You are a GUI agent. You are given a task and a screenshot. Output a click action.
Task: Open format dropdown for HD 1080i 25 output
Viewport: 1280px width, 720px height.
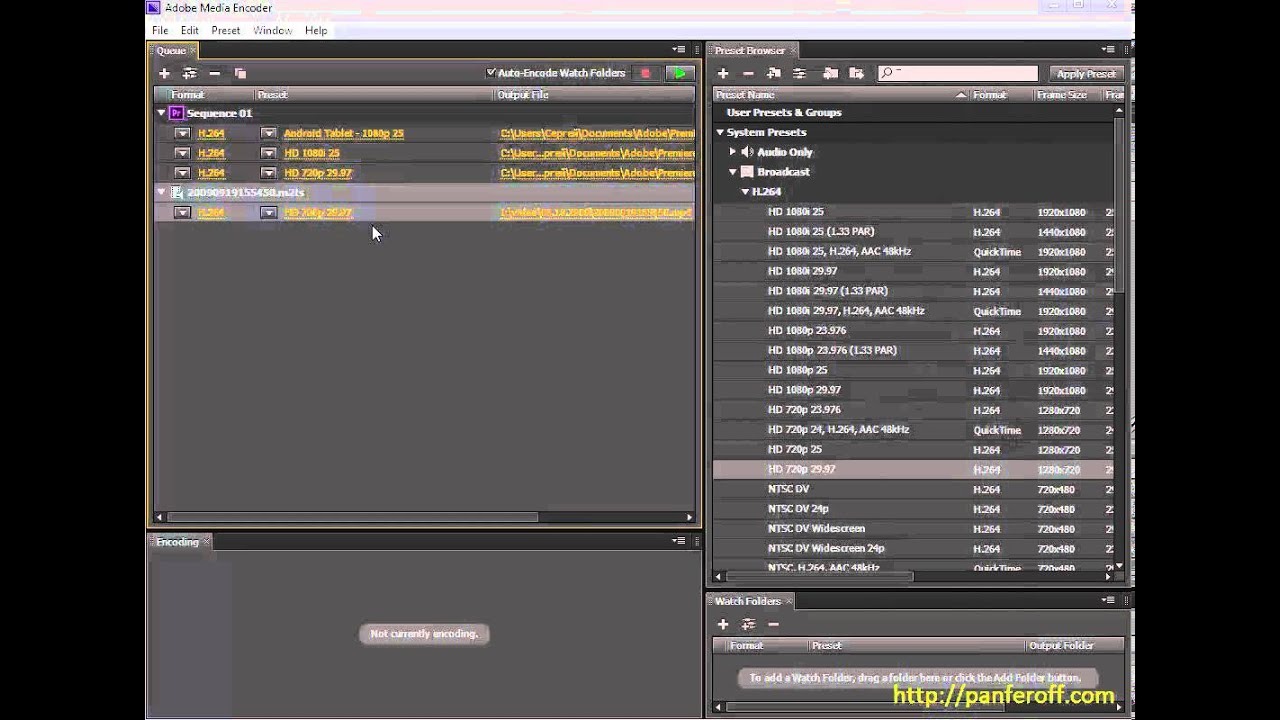pos(182,153)
